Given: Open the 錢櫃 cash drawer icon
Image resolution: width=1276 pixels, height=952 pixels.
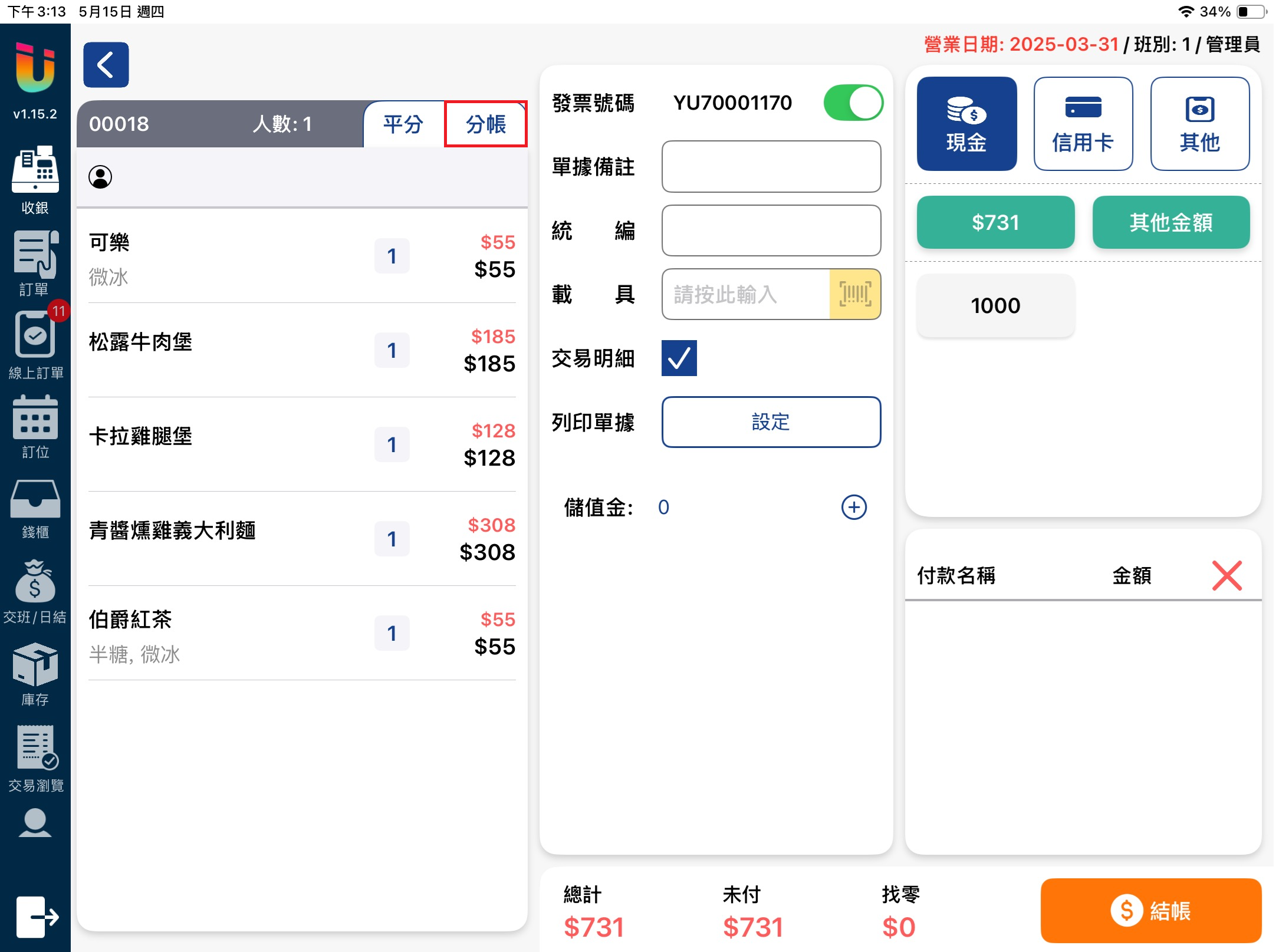Looking at the screenshot, I should 35,500.
